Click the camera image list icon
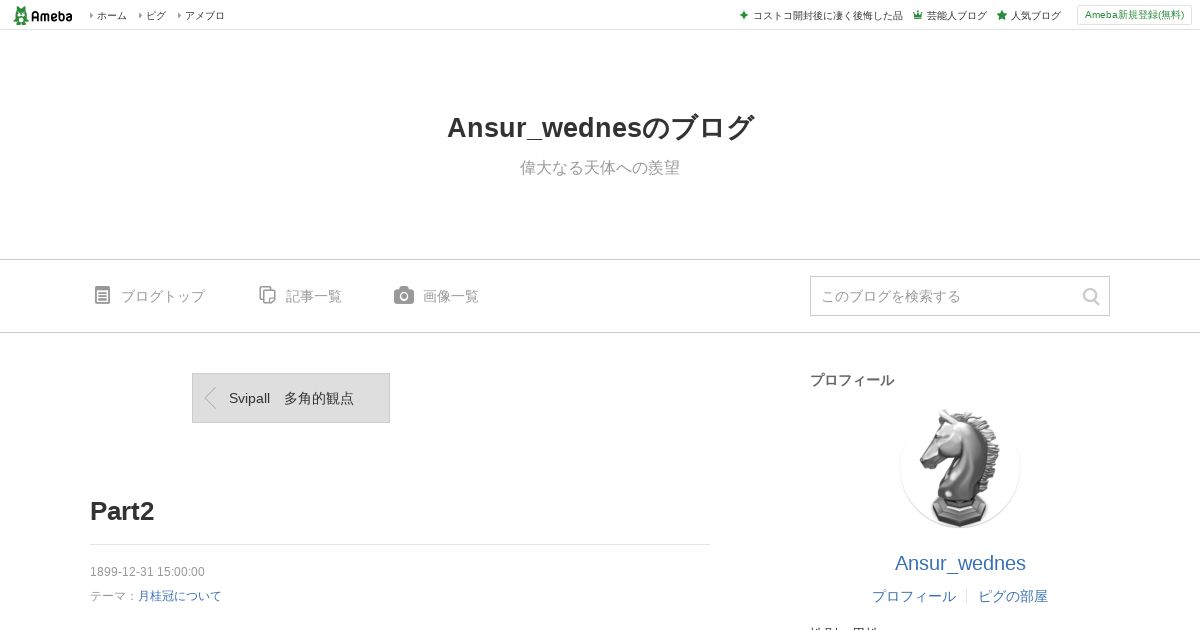The height and width of the screenshot is (630, 1200). click(x=404, y=295)
